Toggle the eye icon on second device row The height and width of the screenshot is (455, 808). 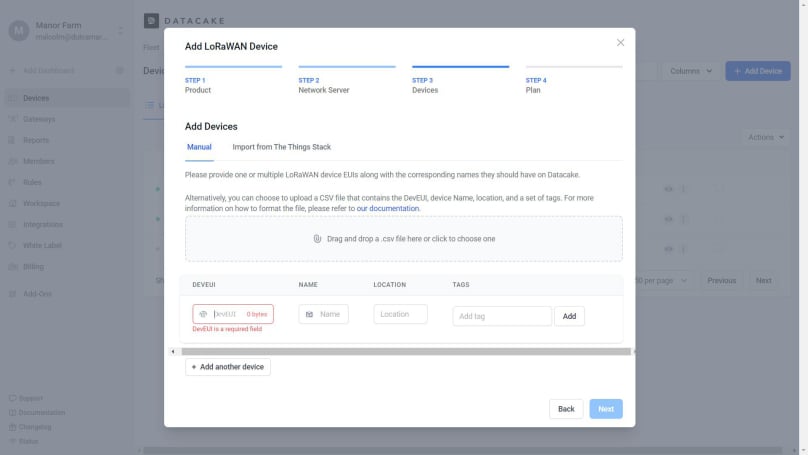pos(669,219)
